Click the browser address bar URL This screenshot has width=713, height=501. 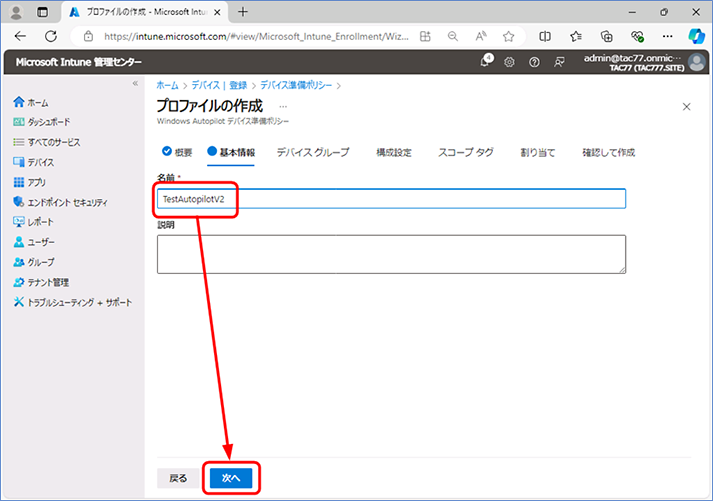click(x=256, y=36)
